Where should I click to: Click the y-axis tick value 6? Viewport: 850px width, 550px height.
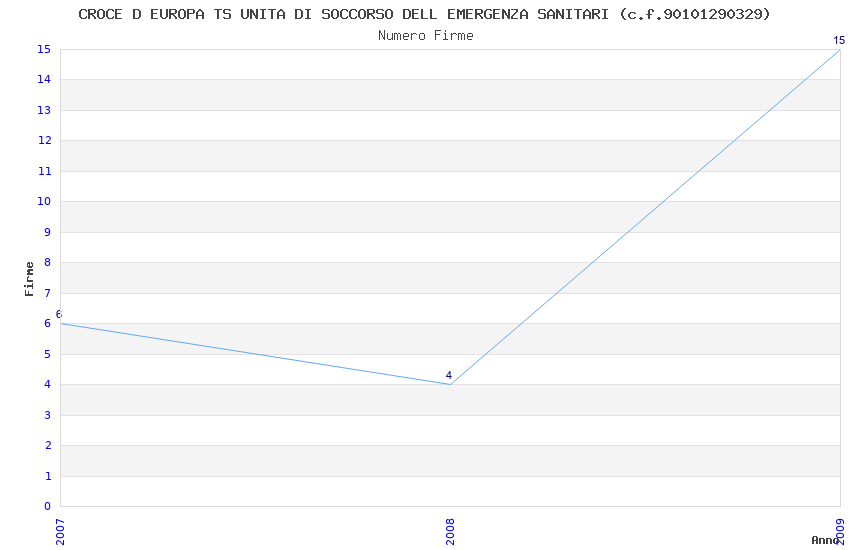48,323
